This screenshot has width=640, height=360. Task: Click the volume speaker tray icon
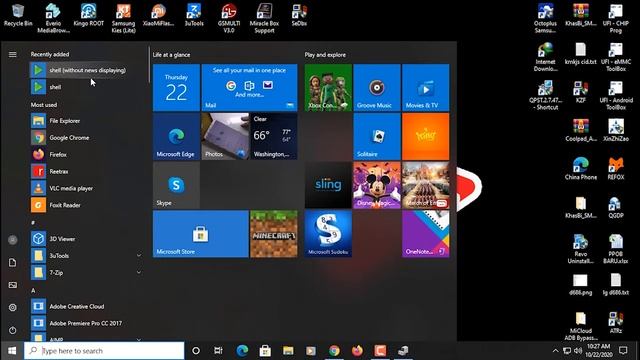point(578,351)
